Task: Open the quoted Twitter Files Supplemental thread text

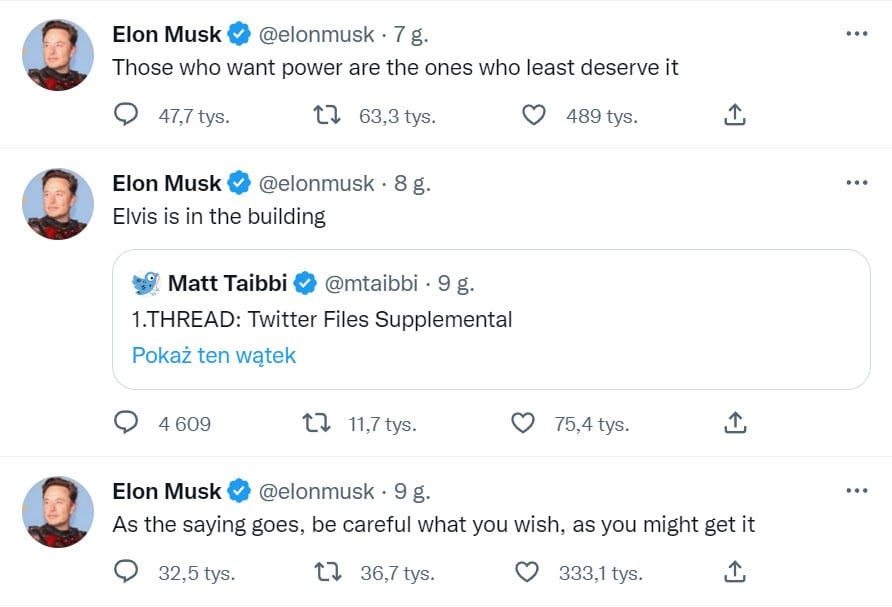Action: (322, 320)
